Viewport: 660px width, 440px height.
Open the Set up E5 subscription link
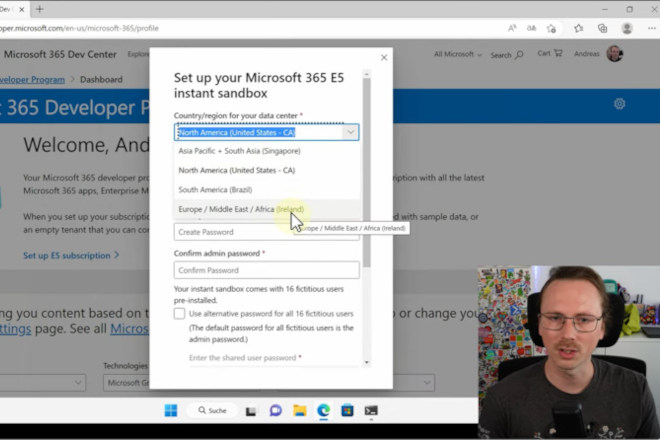coord(71,255)
